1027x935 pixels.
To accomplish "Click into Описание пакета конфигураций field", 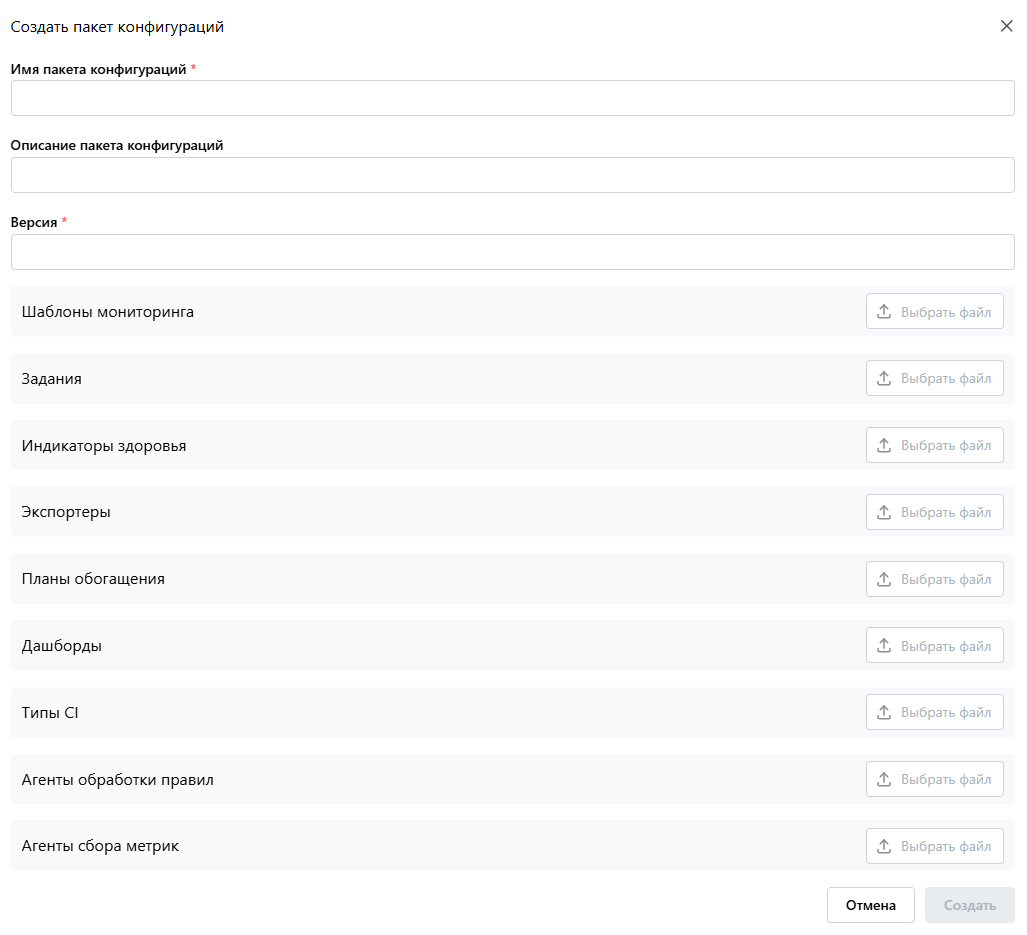I will coord(512,175).
